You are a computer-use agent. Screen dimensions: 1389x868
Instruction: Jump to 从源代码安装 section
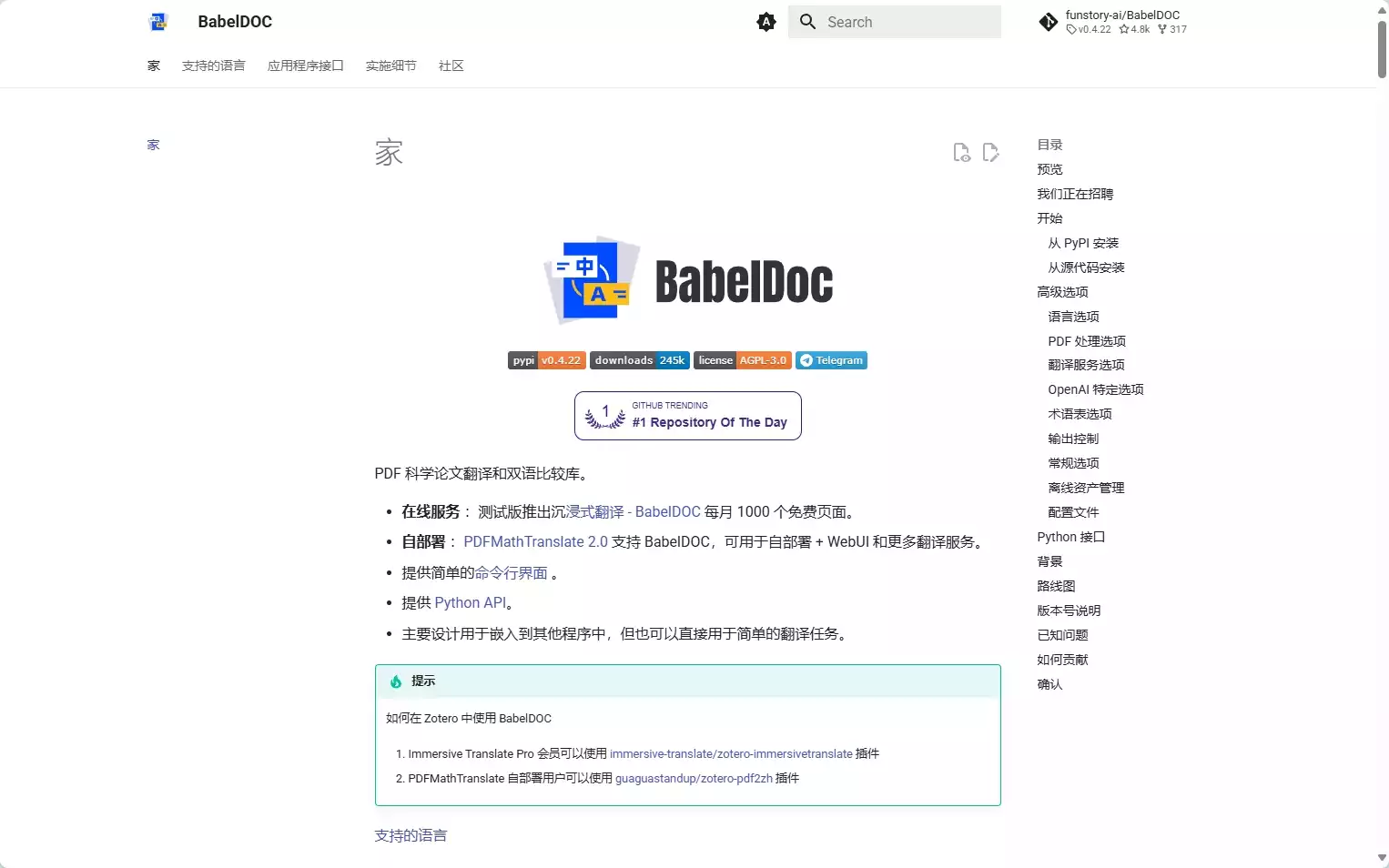click(x=1086, y=267)
